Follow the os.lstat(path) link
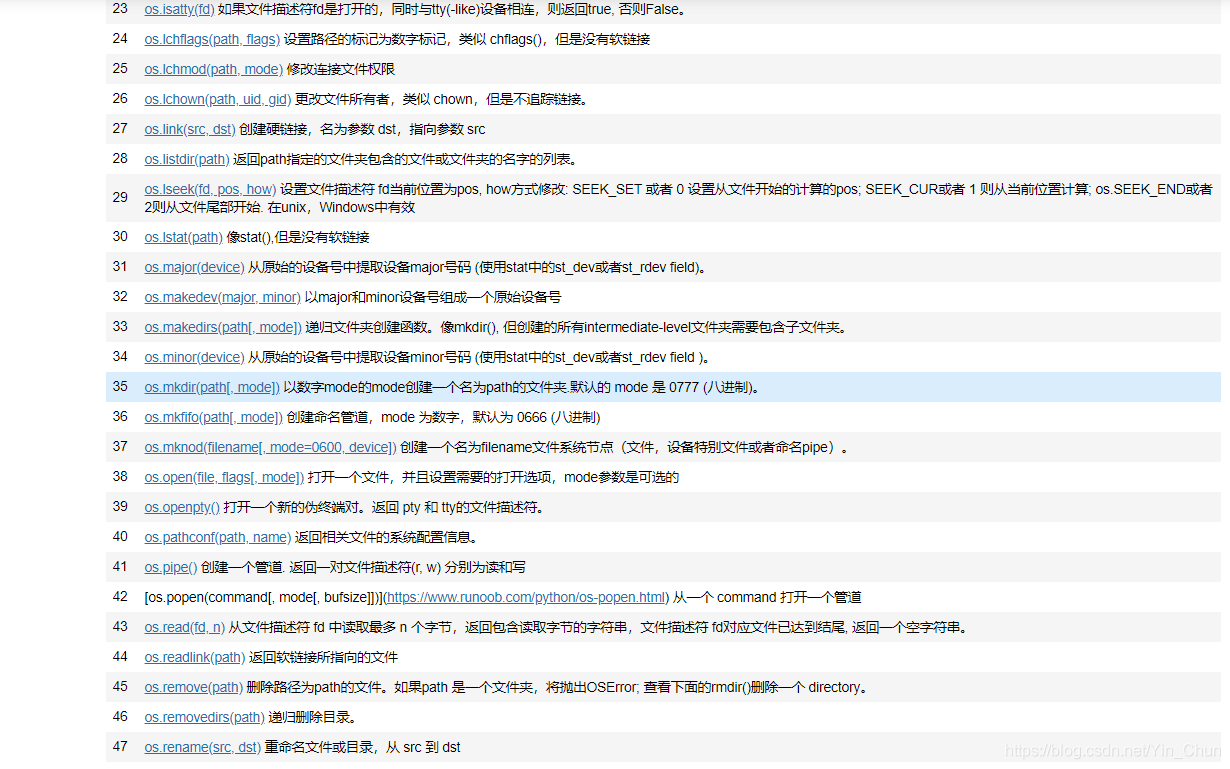 pyautogui.click(x=184, y=237)
